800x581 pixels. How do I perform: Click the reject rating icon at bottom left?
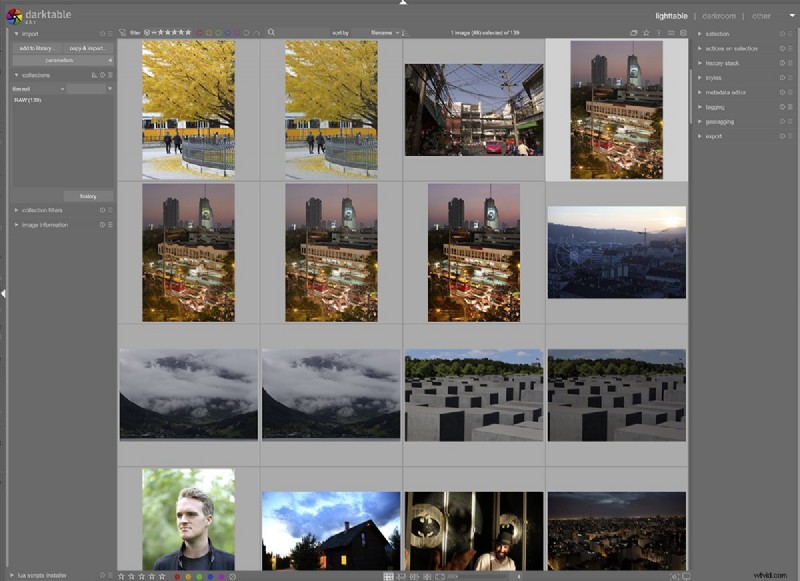pos(103,575)
